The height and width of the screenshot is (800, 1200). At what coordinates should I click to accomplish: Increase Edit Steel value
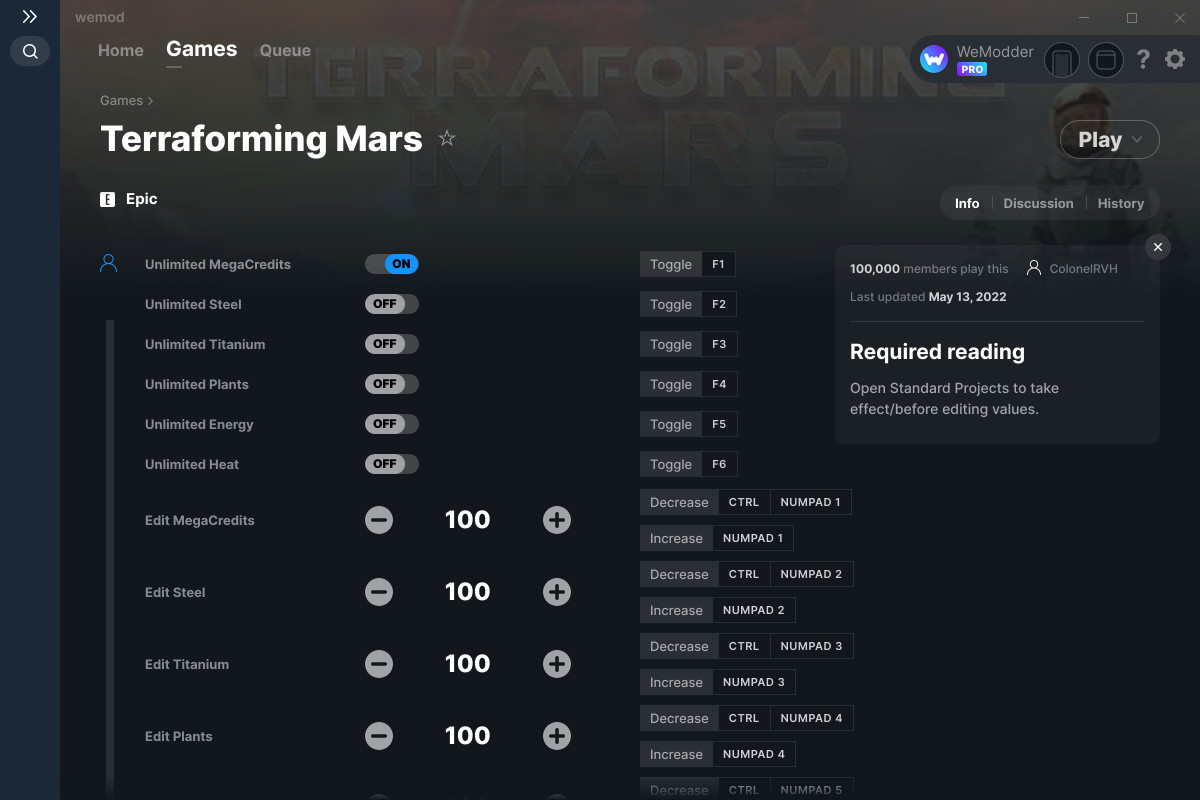[x=557, y=592]
